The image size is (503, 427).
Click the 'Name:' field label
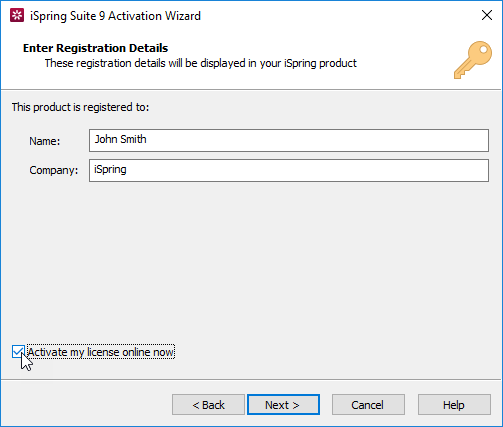[x=45, y=141]
